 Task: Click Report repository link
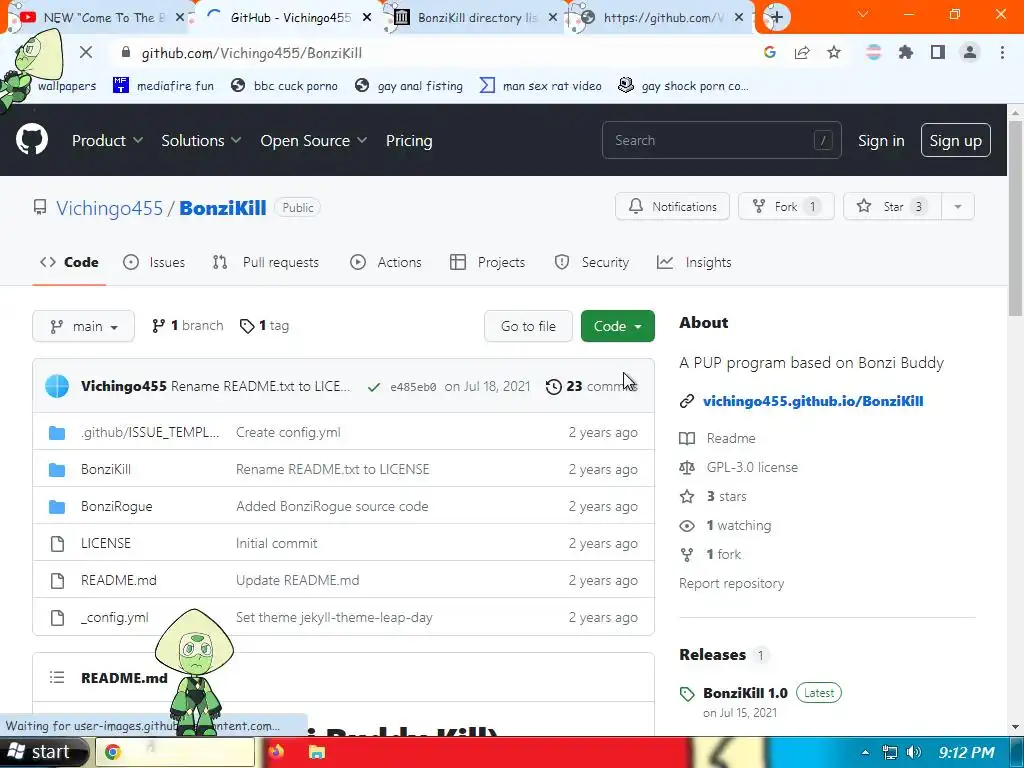(731, 583)
